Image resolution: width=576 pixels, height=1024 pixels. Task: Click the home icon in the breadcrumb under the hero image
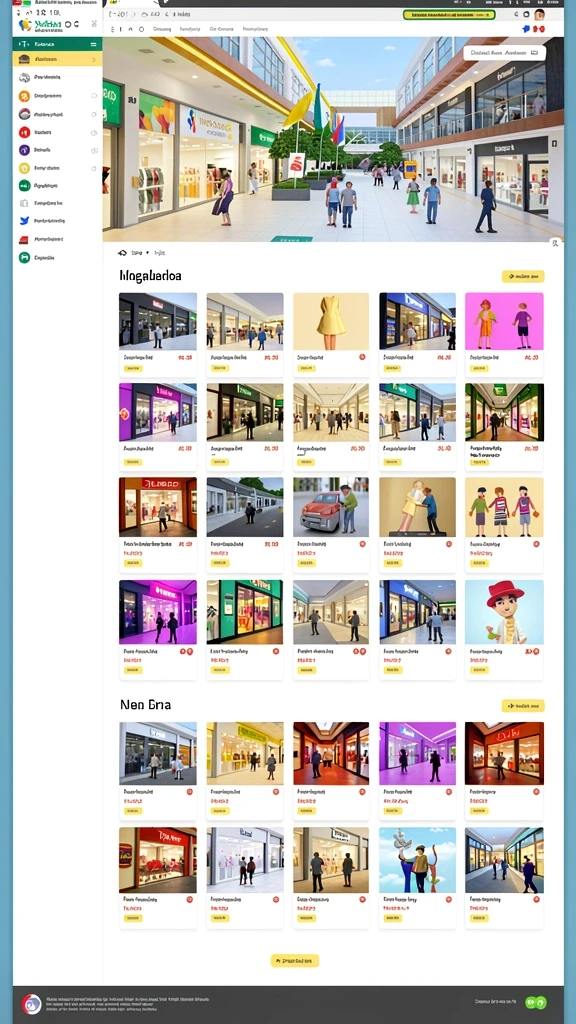click(122, 252)
